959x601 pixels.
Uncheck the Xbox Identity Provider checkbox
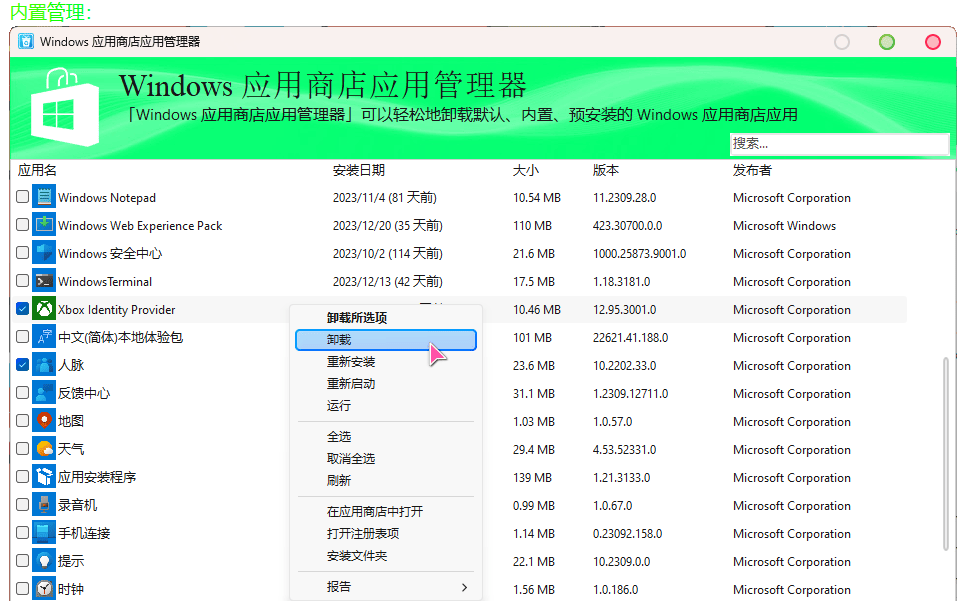(23, 309)
